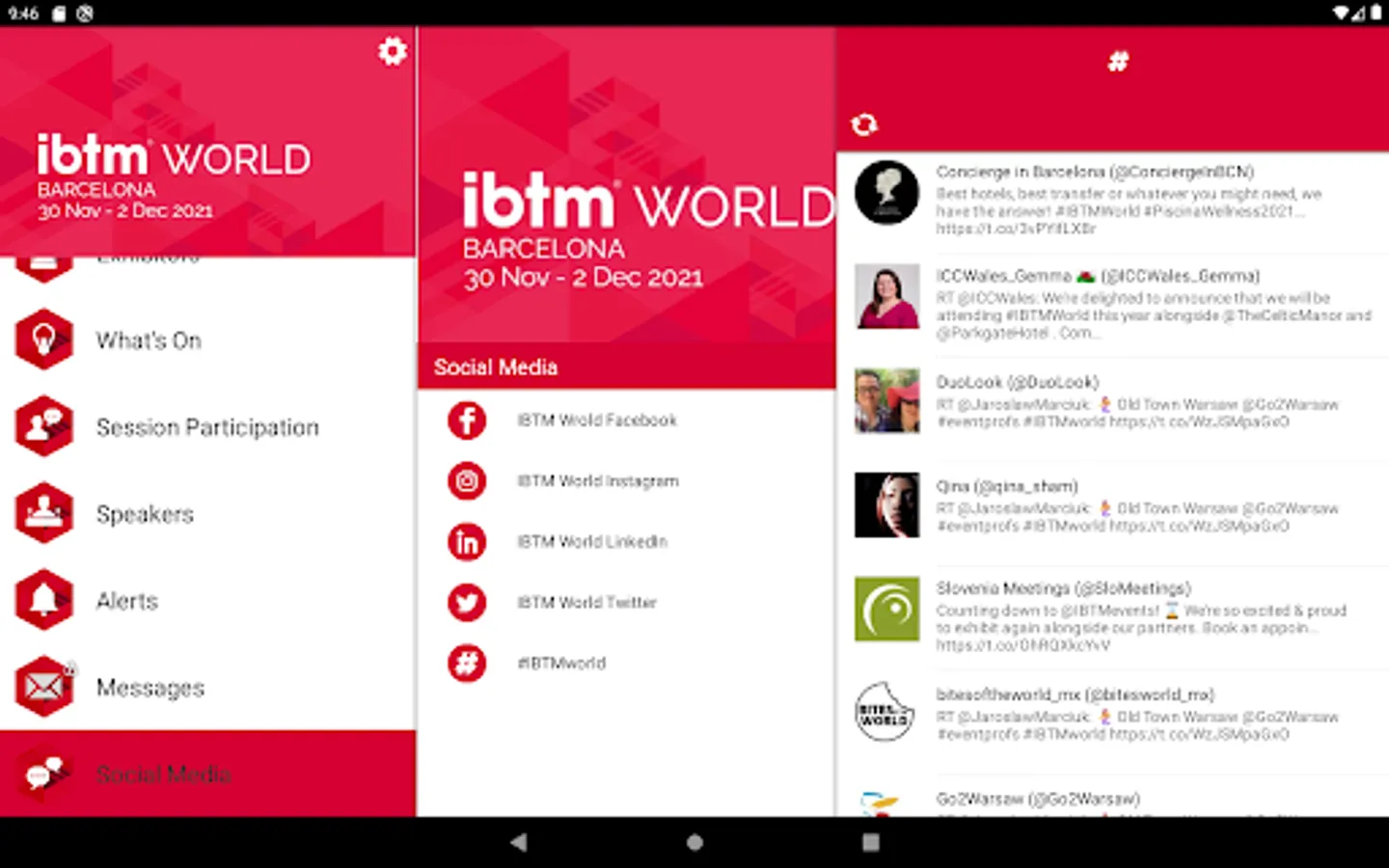Tap the Facebook circle icon
This screenshot has height=868, width=1389.
pos(467,420)
